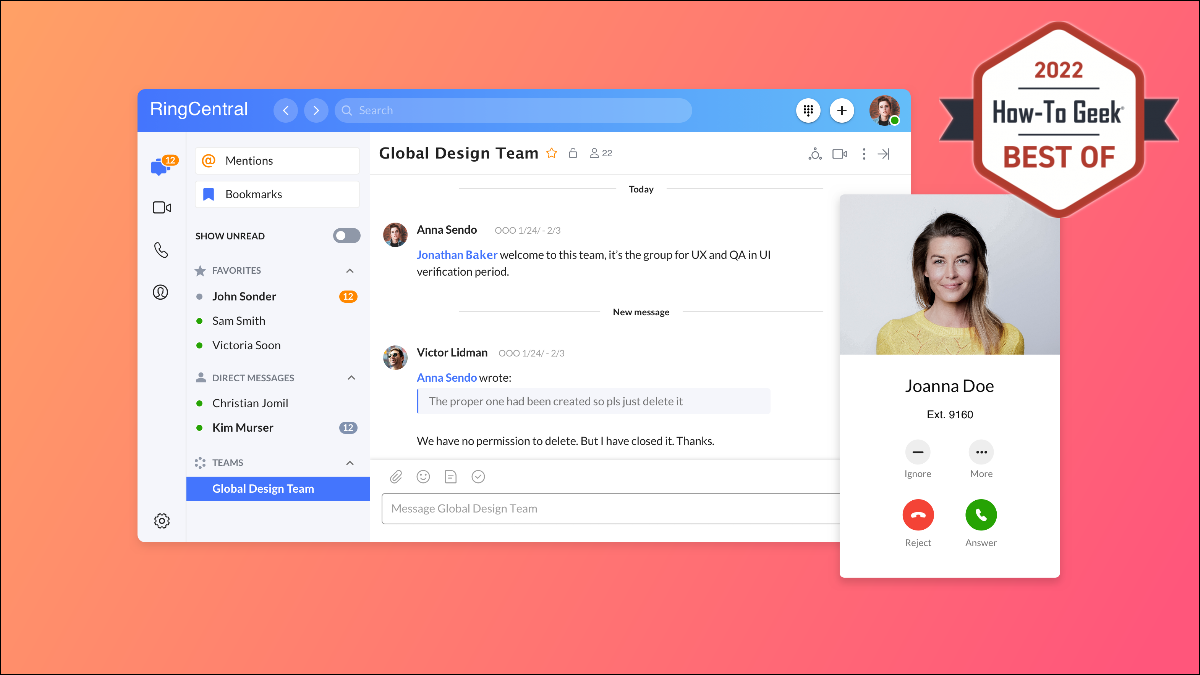The height and width of the screenshot is (675, 1200).
Task: Click the conference call icon in header
Action: pyautogui.click(x=815, y=154)
